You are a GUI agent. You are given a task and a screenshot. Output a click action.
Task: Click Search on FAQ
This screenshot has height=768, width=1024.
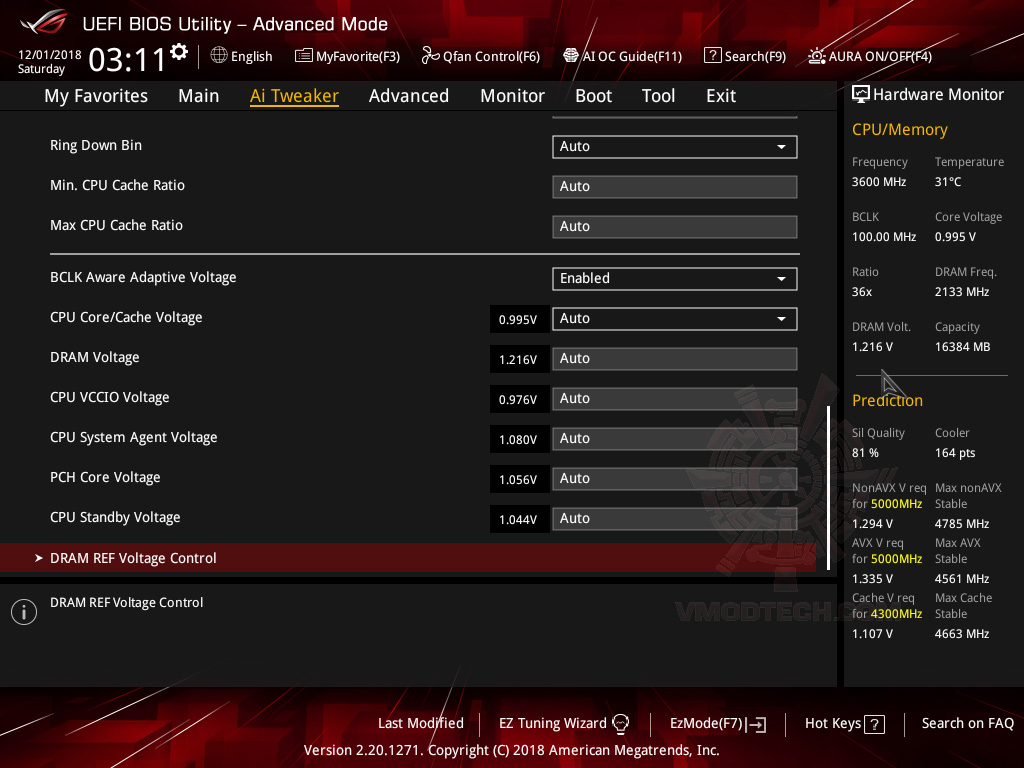[x=967, y=723]
